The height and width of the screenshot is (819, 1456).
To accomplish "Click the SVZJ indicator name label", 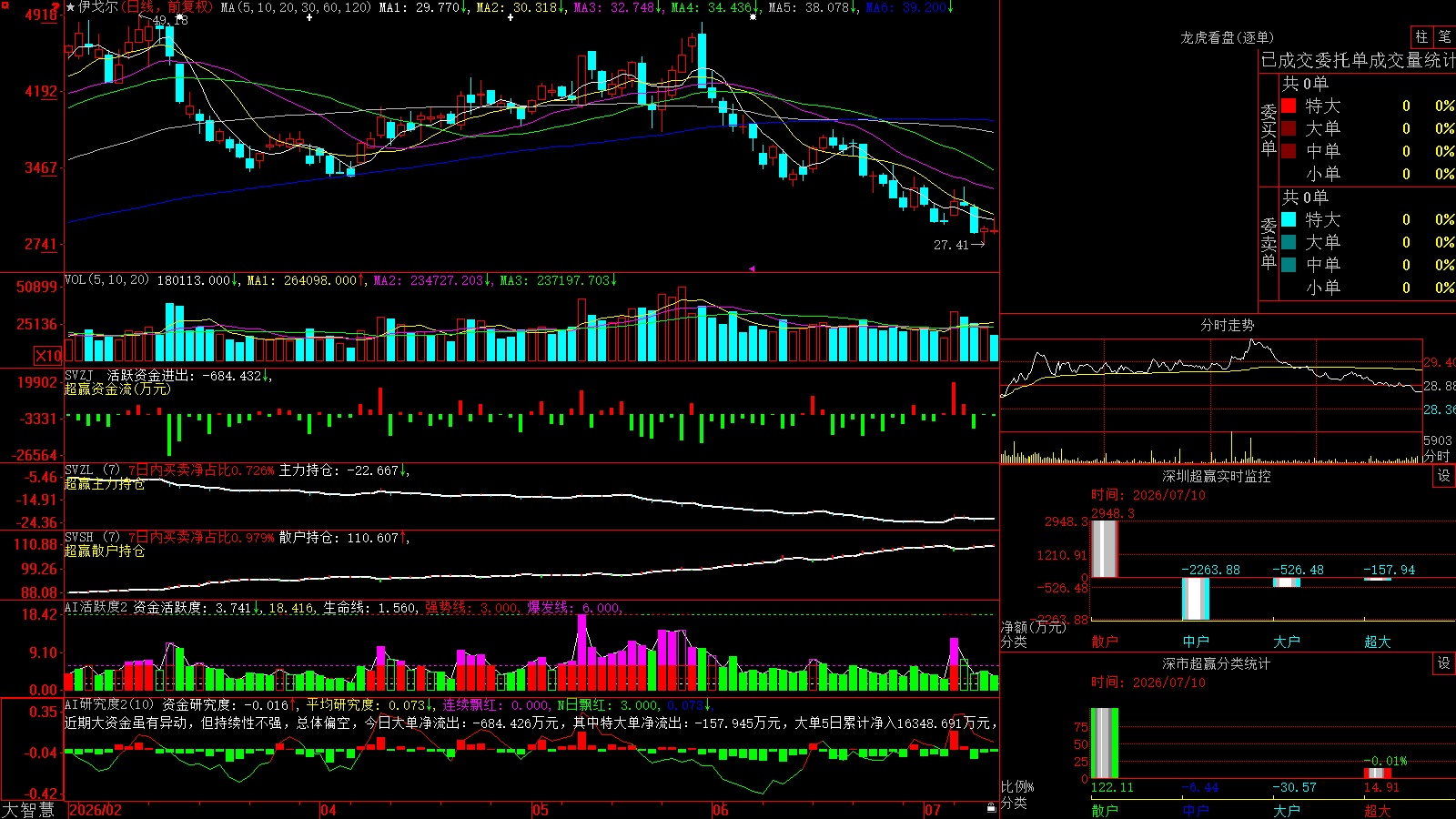I will click(79, 375).
